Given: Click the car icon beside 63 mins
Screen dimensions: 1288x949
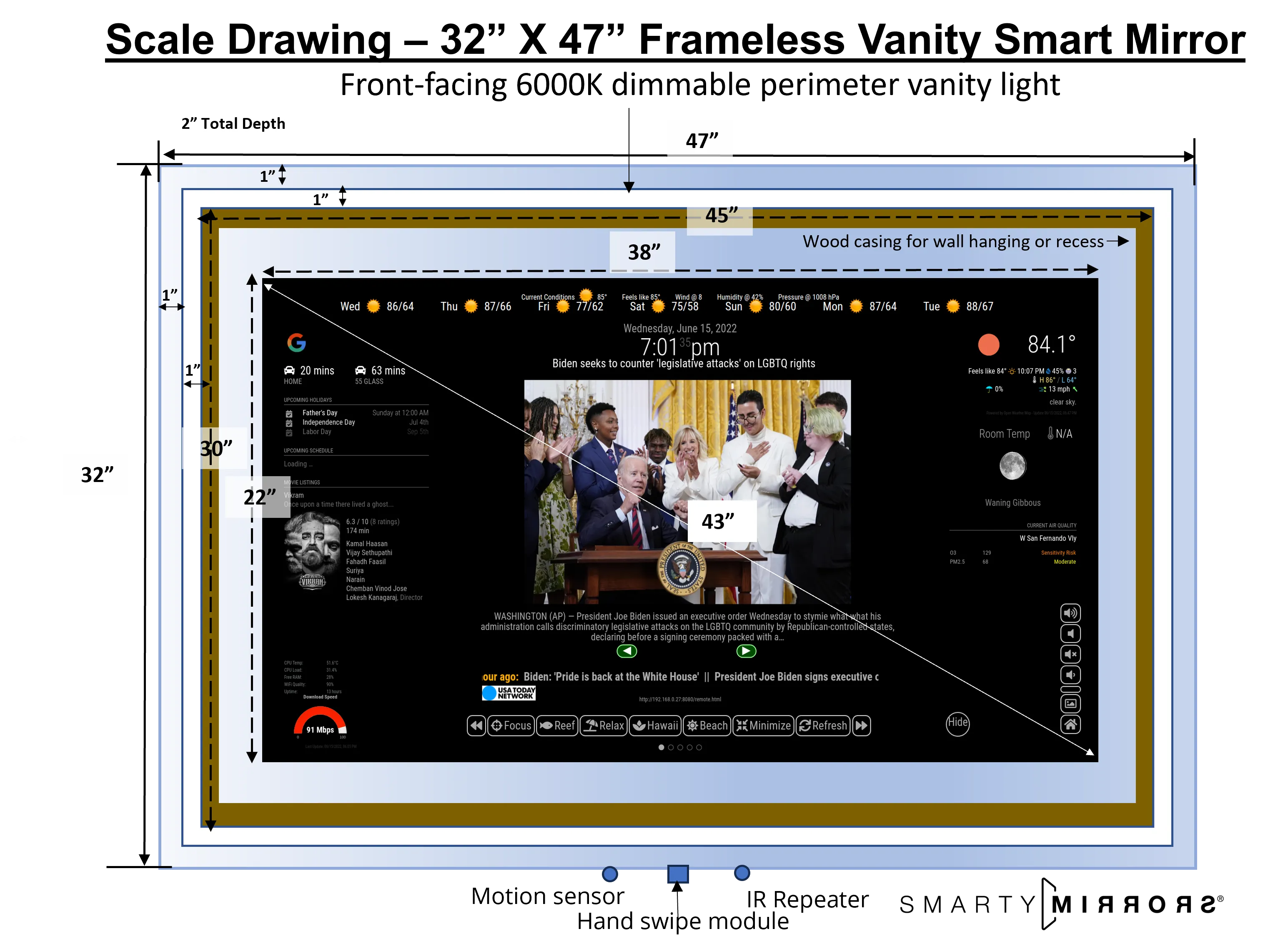Looking at the screenshot, I should click(361, 371).
